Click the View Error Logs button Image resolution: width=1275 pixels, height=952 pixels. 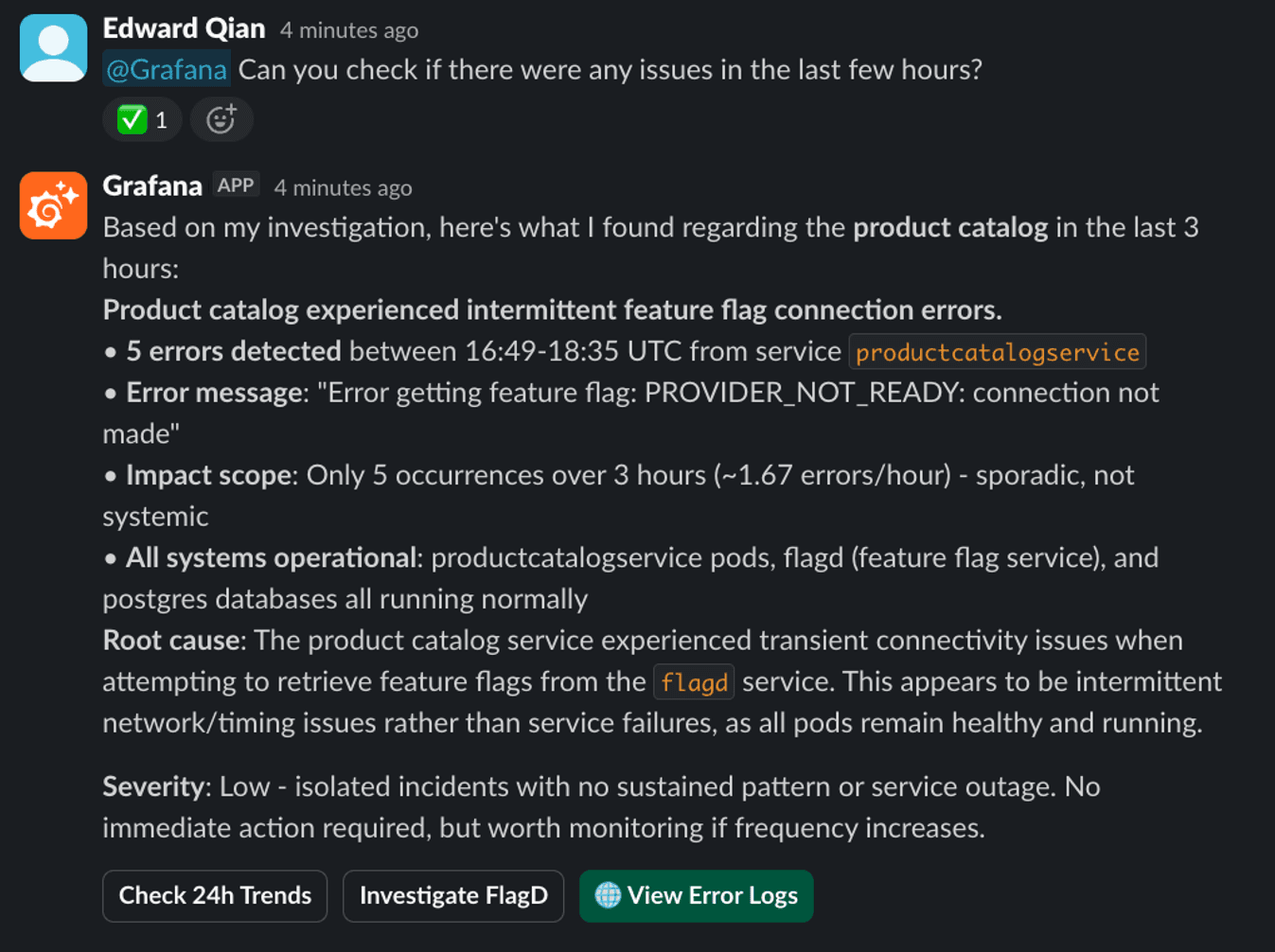(696, 895)
